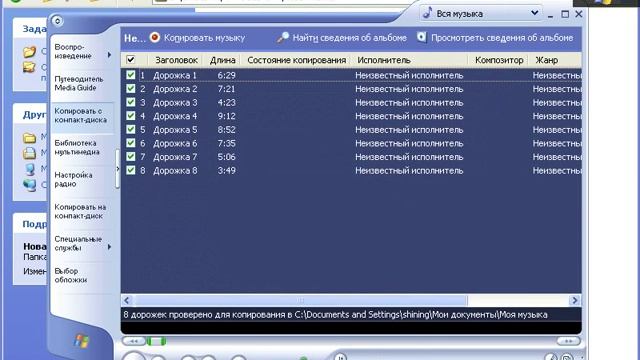Click the documents icon in Другие места panel
Image resolution: width=640 pixels, height=360 pixels.
[29, 153]
